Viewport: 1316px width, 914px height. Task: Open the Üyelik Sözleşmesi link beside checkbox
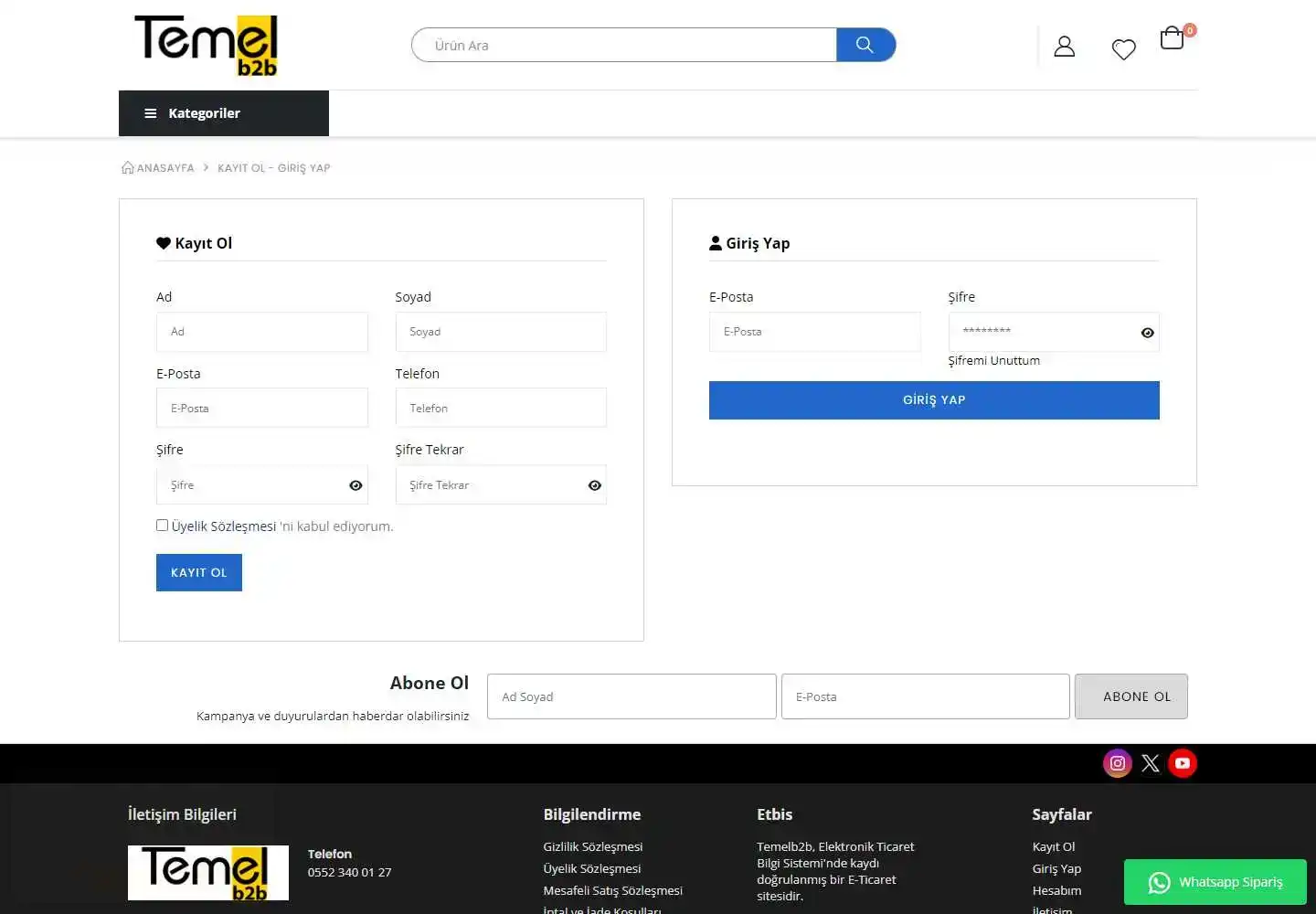coord(224,526)
